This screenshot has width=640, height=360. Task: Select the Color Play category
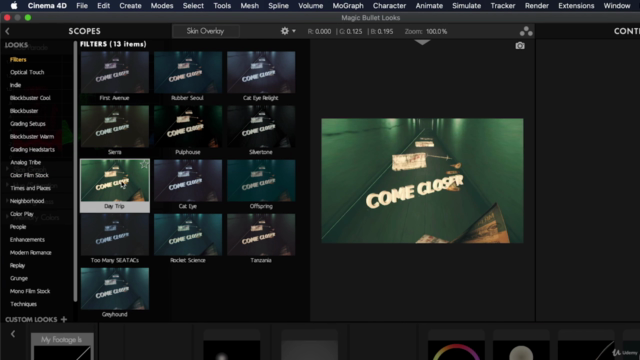(22, 214)
